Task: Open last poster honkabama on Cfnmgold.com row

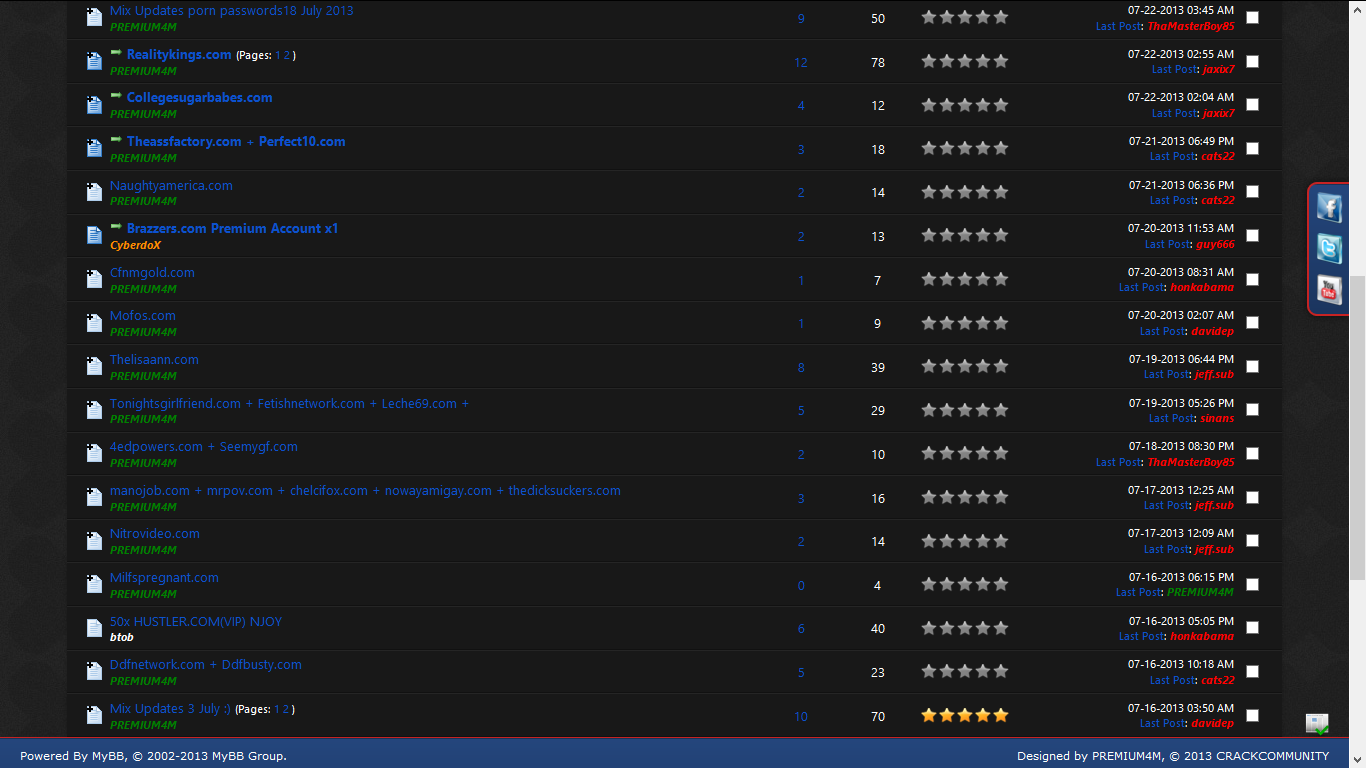Action: pos(1202,287)
